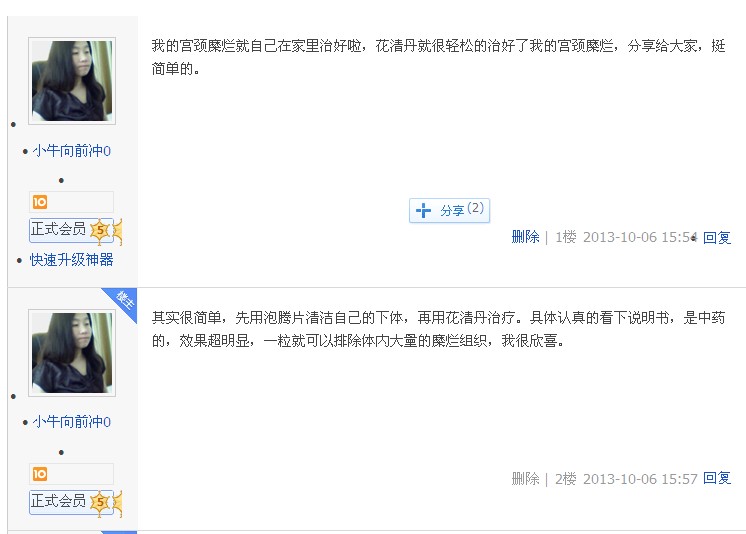This screenshot has width=746, height=534.
Task: Open second post author's avatar photo
Action: (x=72, y=353)
